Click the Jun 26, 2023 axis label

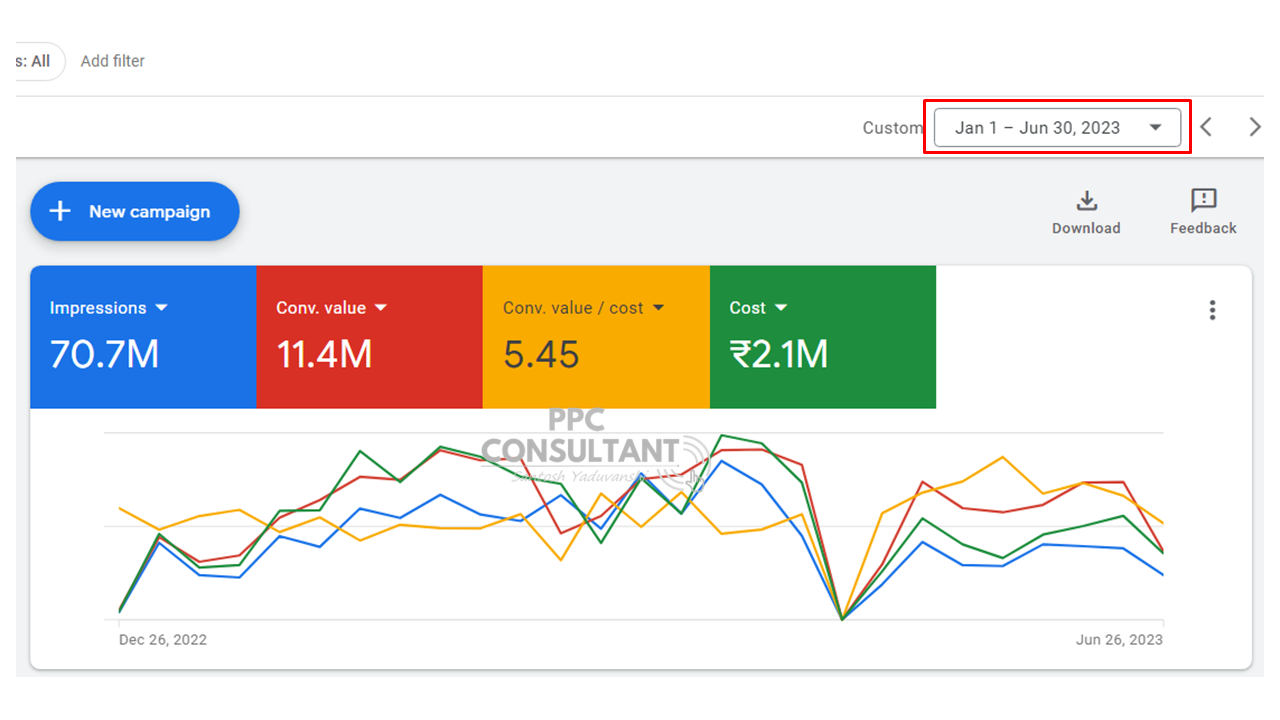[1118, 639]
